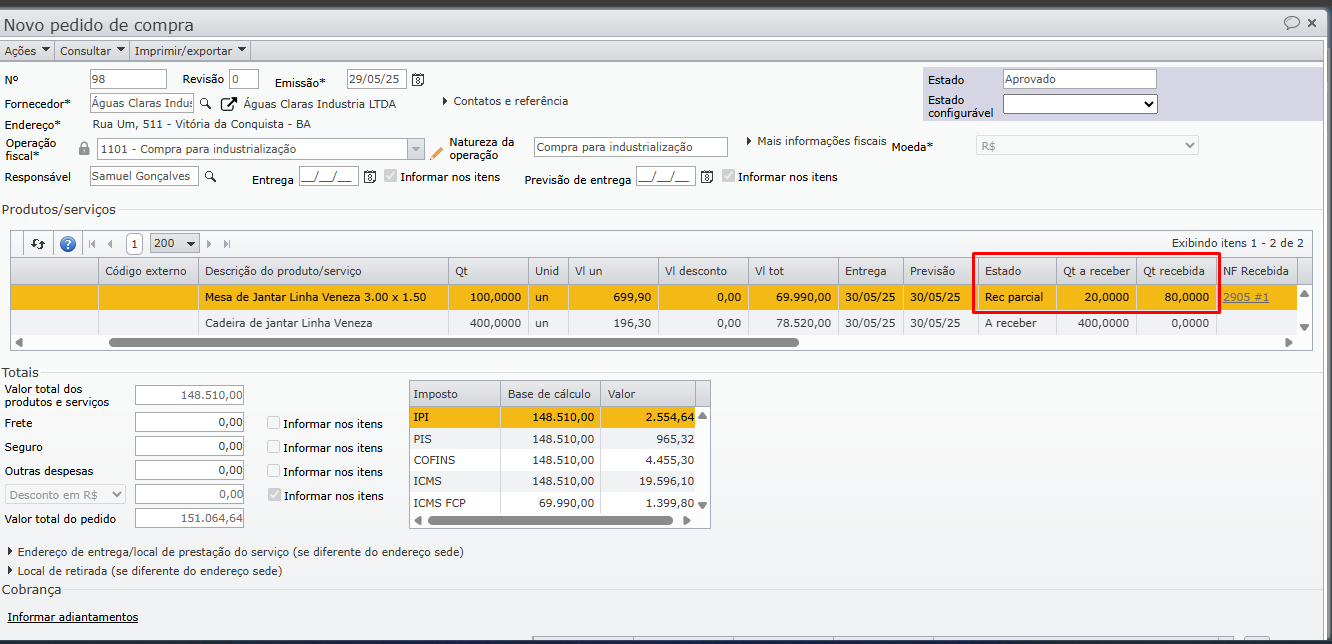The image size is (1332, 644).
Task: Open the Ações menu
Action: pyautogui.click(x=26, y=50)
